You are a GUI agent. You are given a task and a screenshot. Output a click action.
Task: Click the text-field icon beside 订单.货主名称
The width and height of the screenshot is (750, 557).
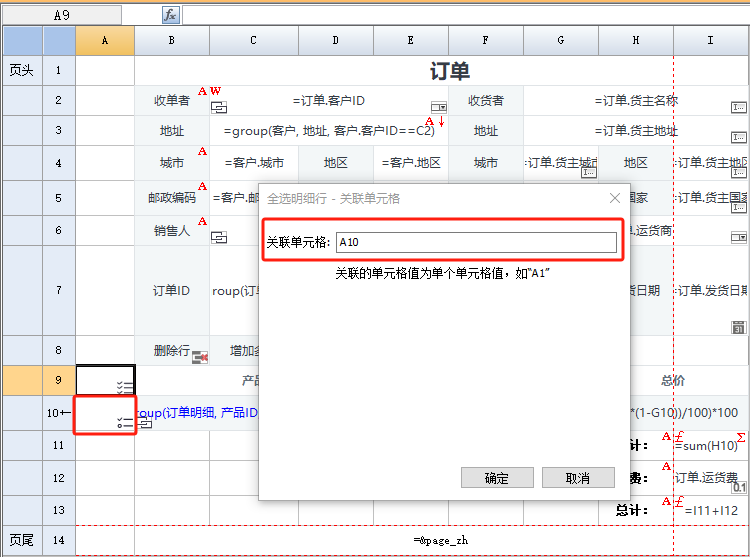738,107
